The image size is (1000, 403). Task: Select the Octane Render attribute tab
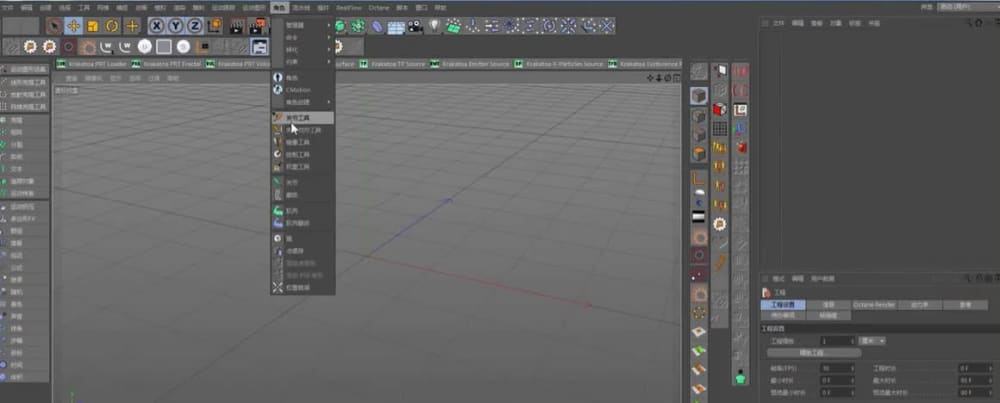pos(873,305)
